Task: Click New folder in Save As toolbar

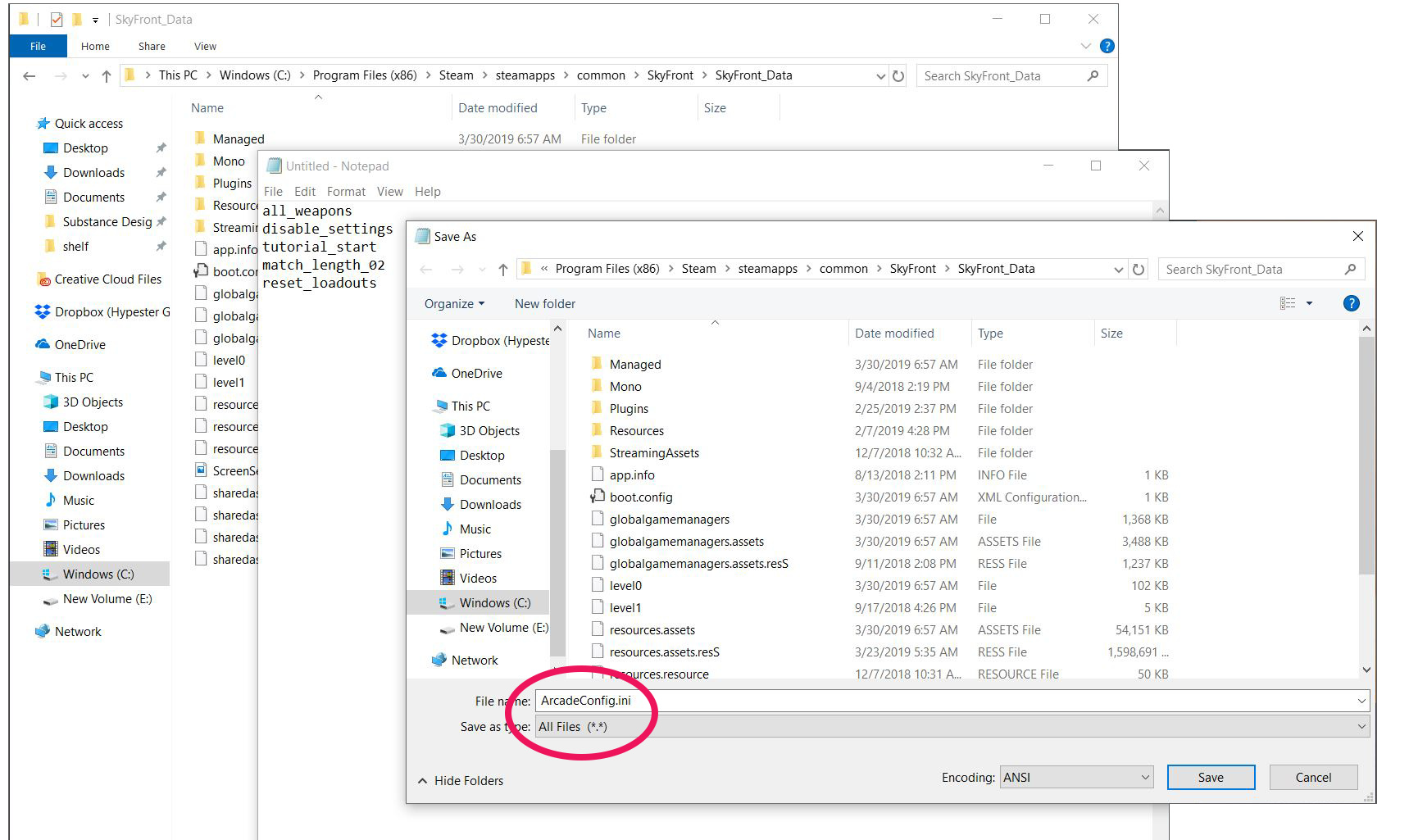Action: tap(545, 304)
